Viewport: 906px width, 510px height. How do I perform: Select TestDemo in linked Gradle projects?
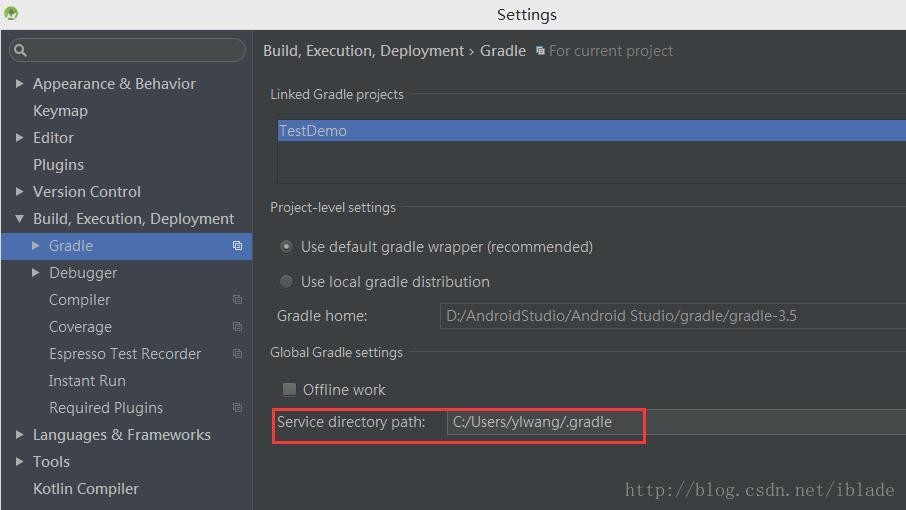pos(313,131)
